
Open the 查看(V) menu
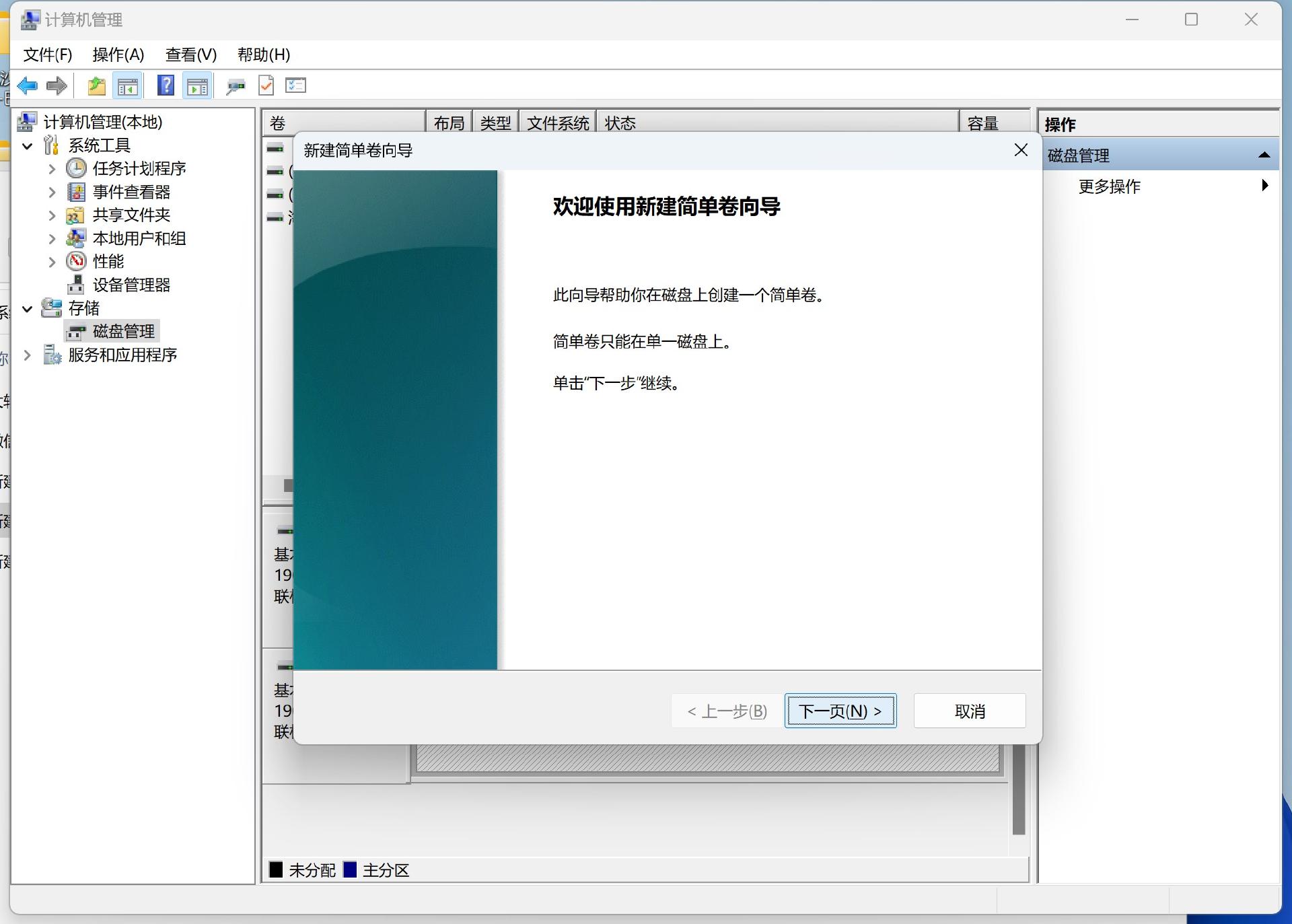(x=190, y=55)
